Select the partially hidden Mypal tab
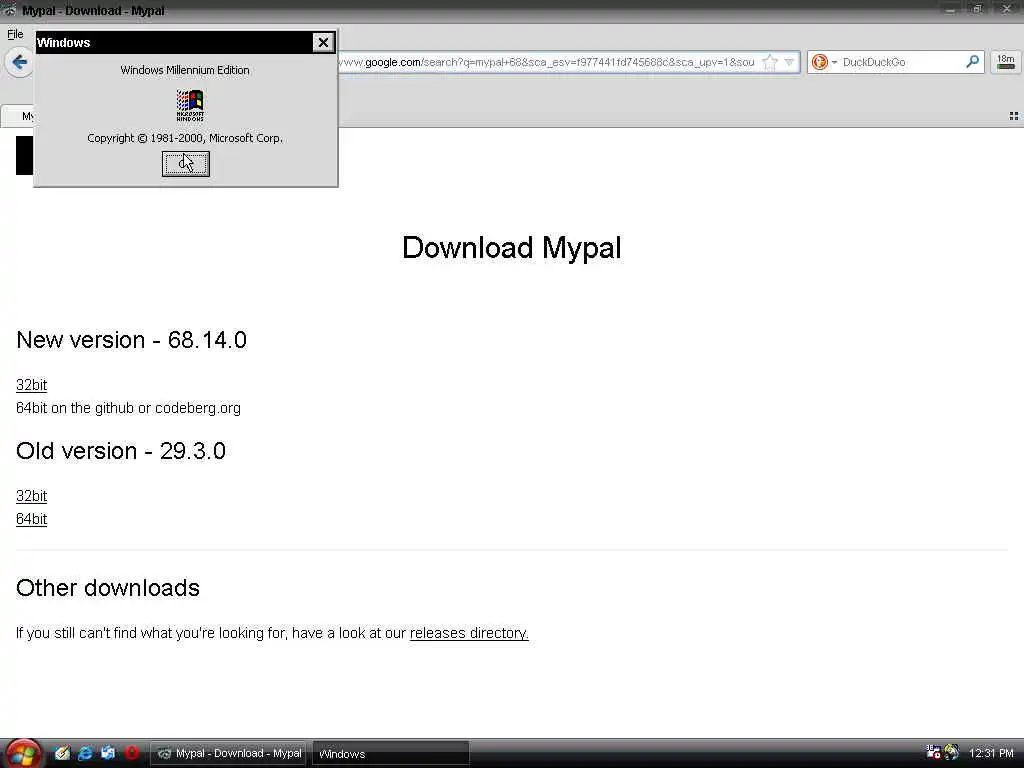1024x768 pixels. click(x=18, y=116)
